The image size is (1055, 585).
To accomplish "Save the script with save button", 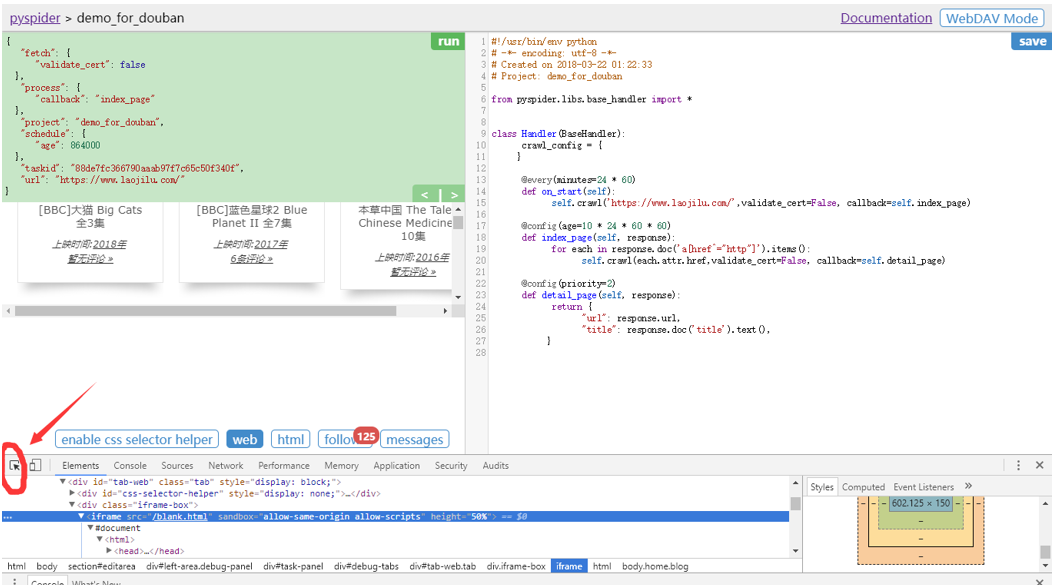I will pyautogui.click(x=1031, y=41).
